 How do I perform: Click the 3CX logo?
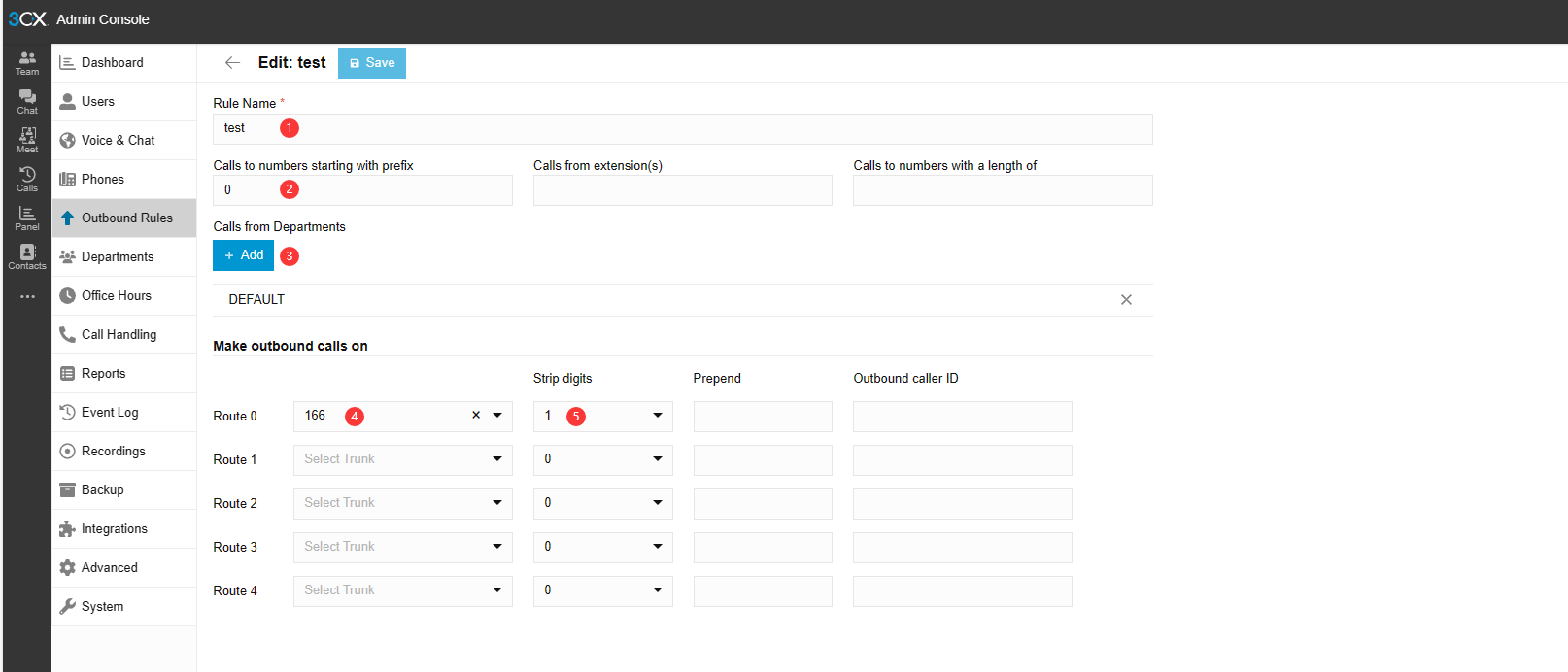pos(27,19)
